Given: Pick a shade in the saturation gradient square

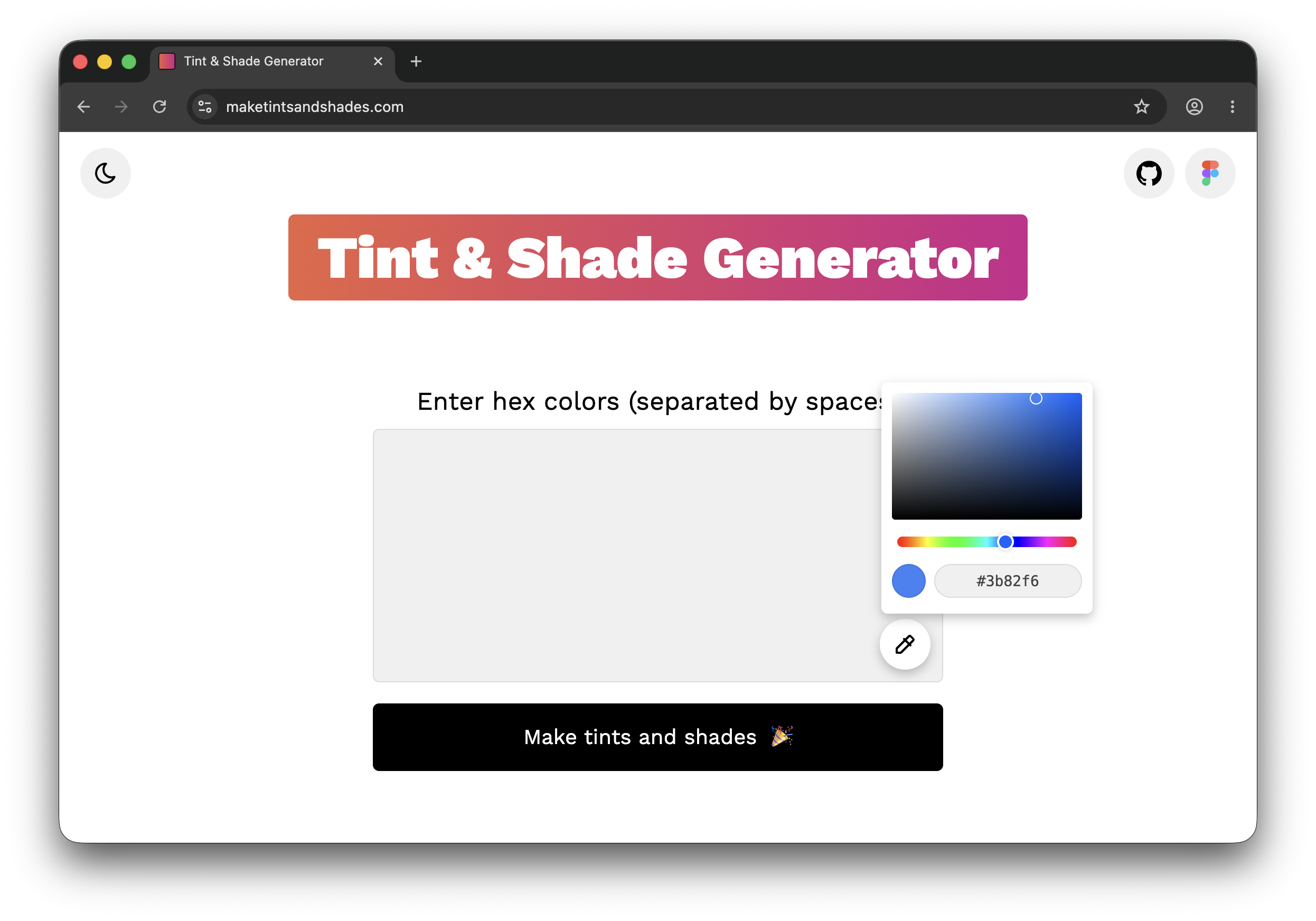Looking at the screenshot, I should [986, 456].
